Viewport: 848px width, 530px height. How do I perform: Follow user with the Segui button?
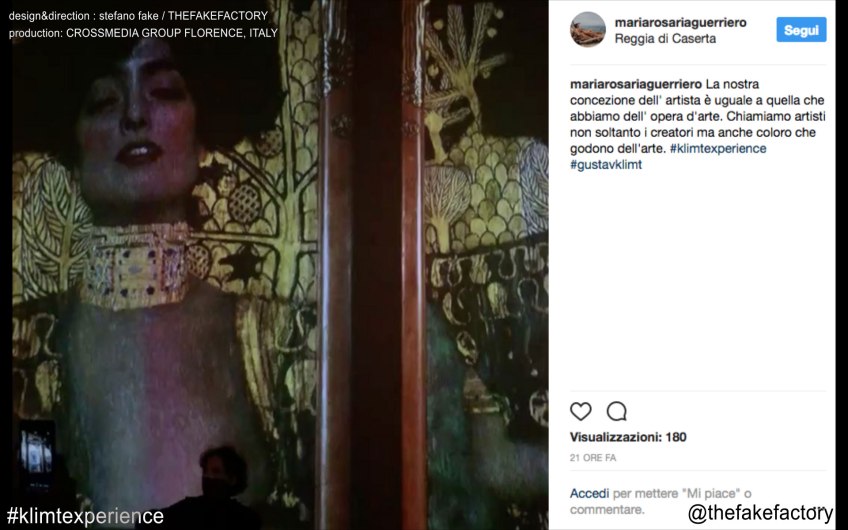[801, 30]
